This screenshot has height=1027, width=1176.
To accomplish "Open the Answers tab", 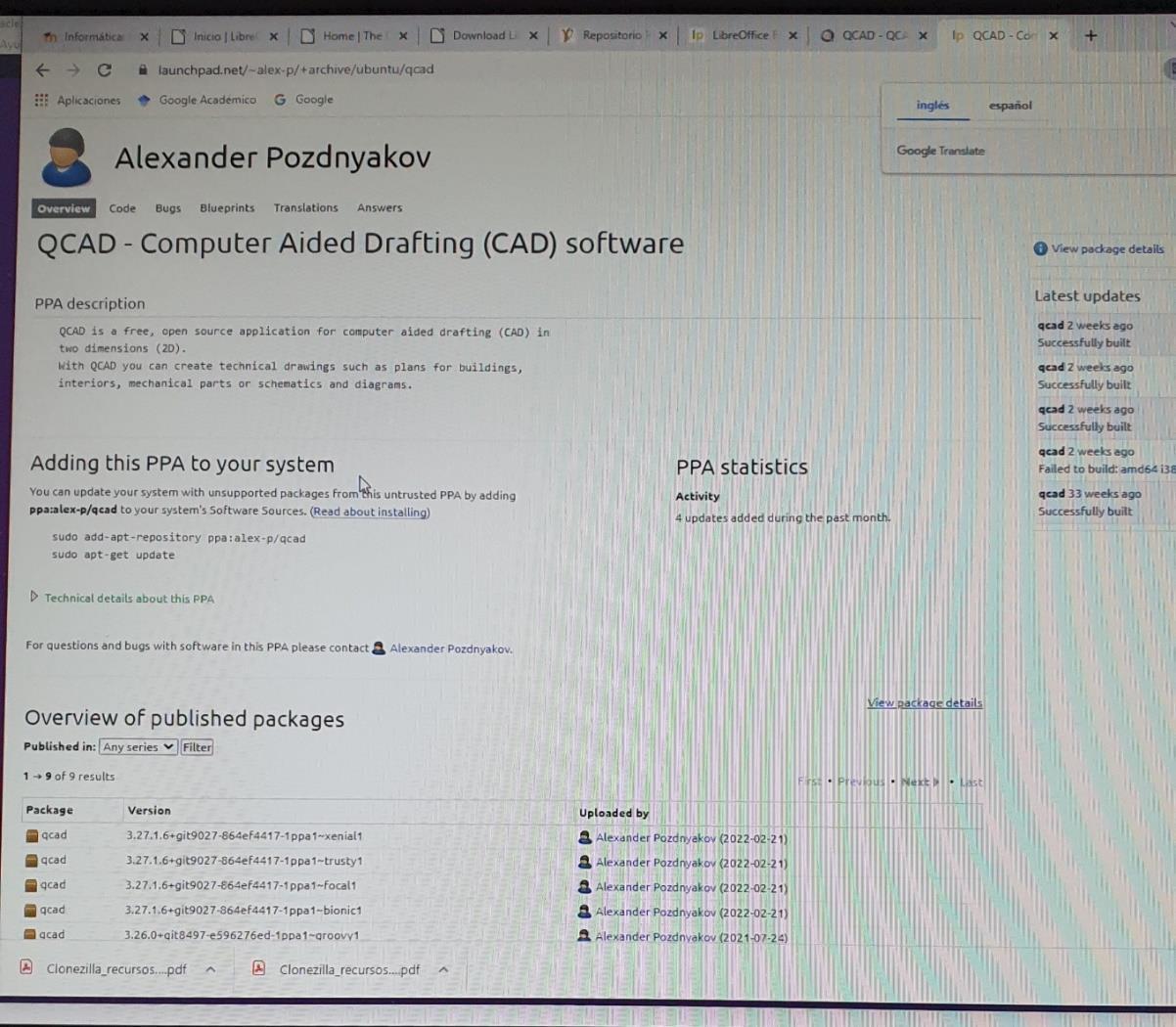I will [x=380, y=208].
